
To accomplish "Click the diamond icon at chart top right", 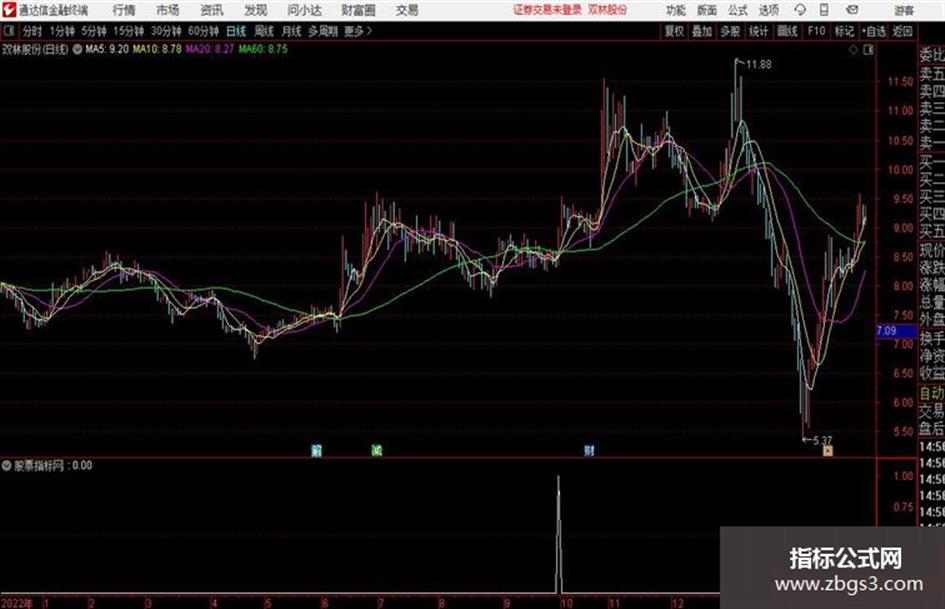I will (853, 50).
